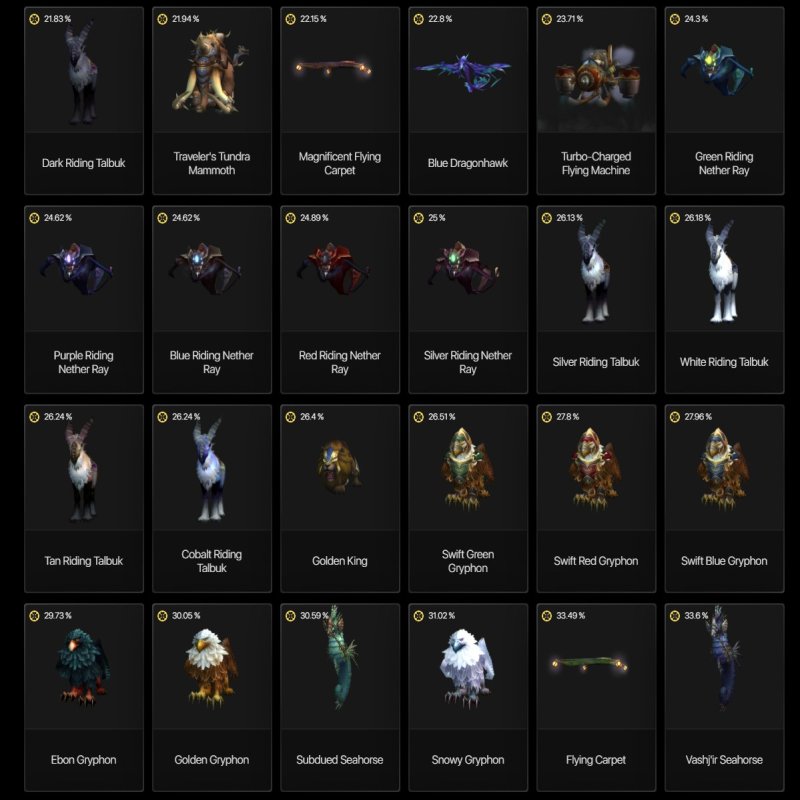
Task: Open the Vashj'ir Seahorse name link
Action: click(724, 760)
